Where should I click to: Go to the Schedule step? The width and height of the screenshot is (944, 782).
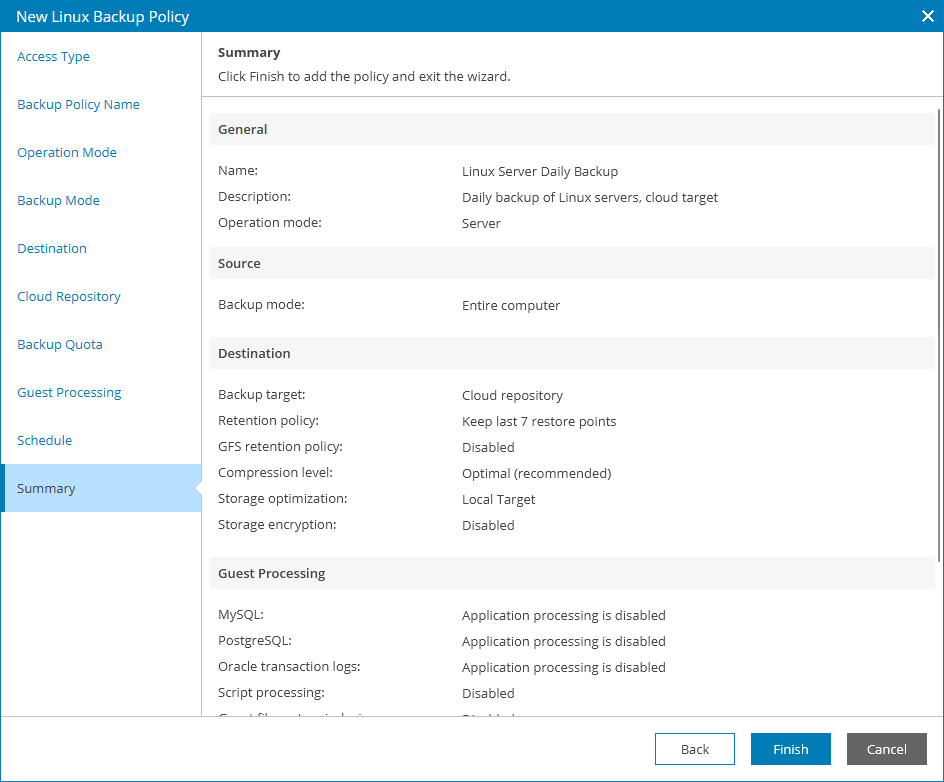pyautogui.click(x=45, y=441)
